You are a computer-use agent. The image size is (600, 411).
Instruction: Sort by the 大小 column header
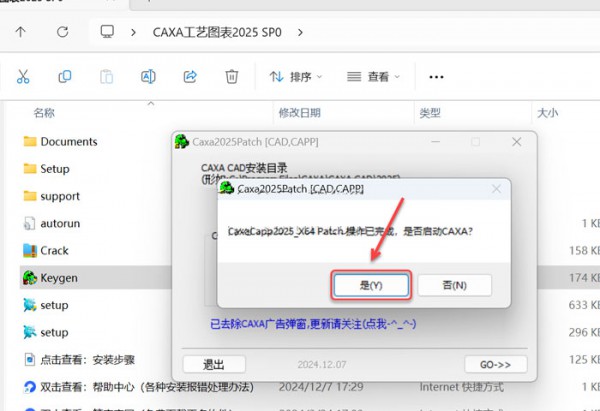(x=547, y=113)
